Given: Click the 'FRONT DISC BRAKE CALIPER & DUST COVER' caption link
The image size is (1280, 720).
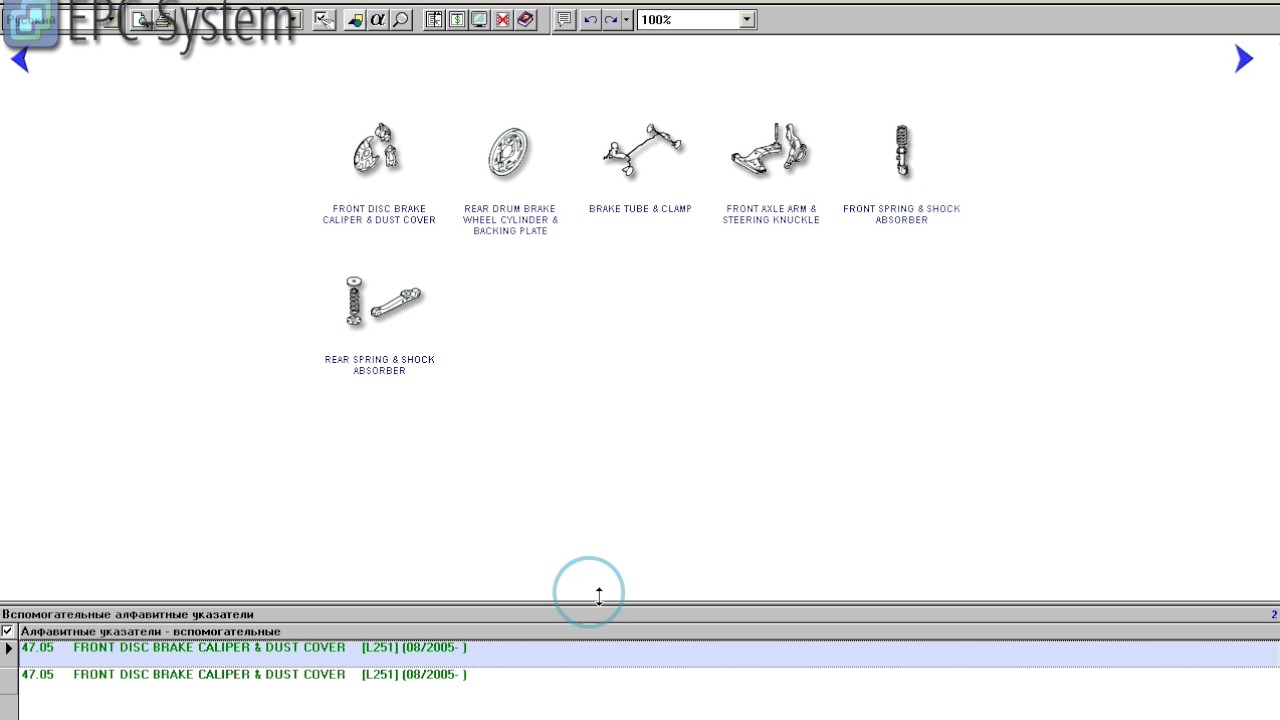Looking at the screenshot, I should pyautogui.click(x=379, y=215).
